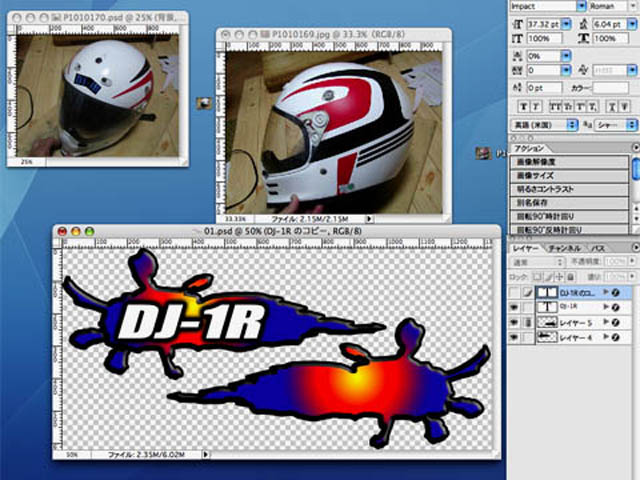Image resolution: width=640 pixels, height=480 pixels.
Task: Toggle link box of DJ-1R text layer
Action: [528, 307]
